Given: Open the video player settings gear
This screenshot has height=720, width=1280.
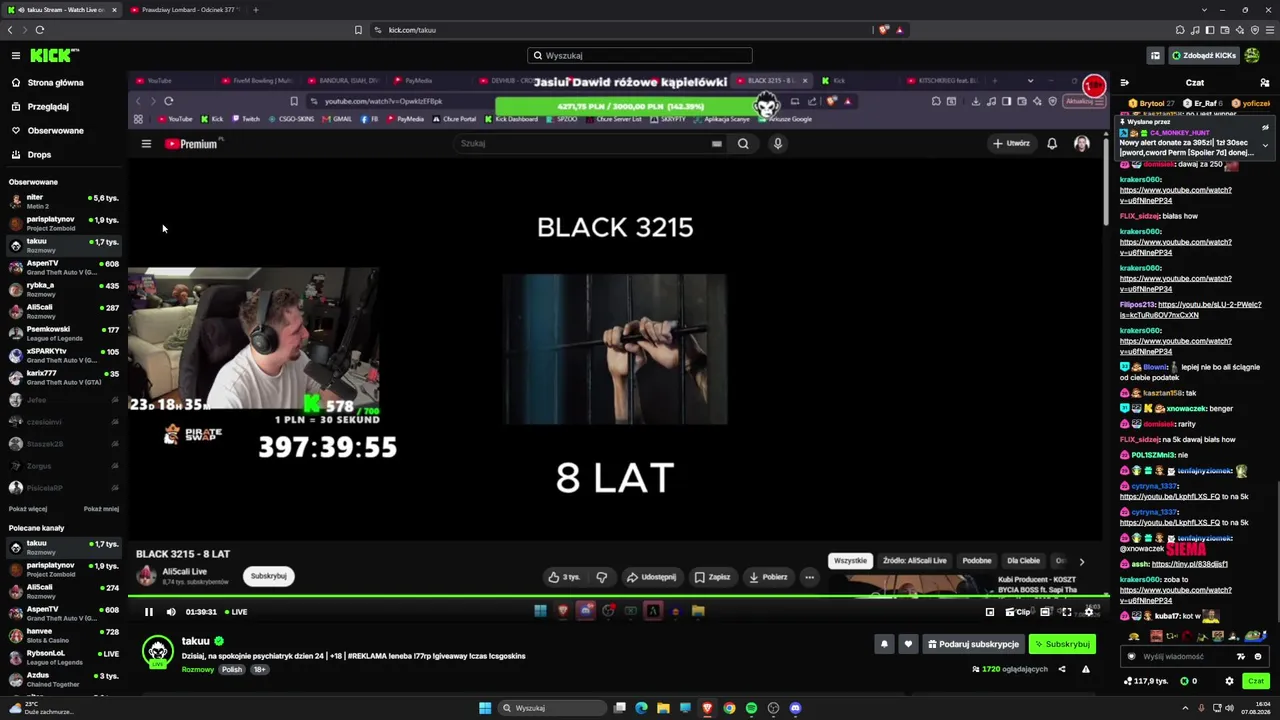Looking at the screenshot, I should click(1089, 612).
